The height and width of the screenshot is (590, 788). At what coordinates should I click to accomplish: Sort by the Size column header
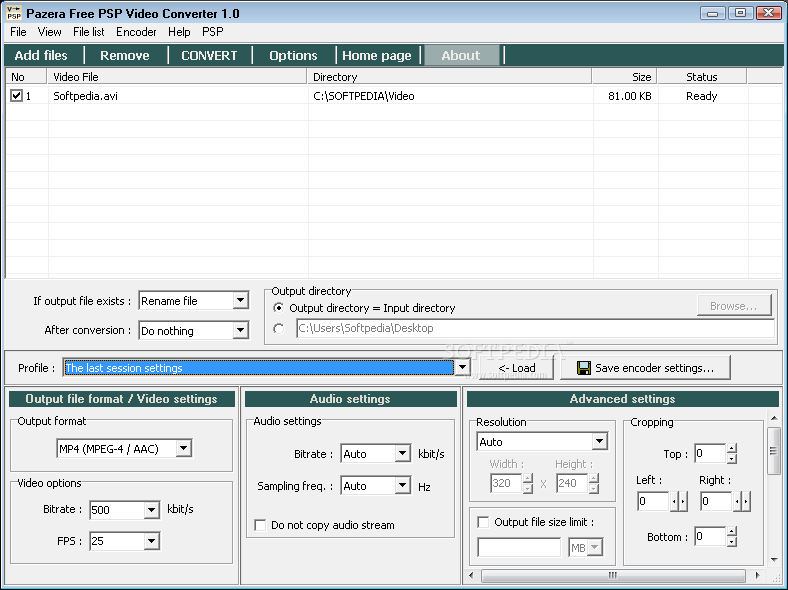point(625,77)
